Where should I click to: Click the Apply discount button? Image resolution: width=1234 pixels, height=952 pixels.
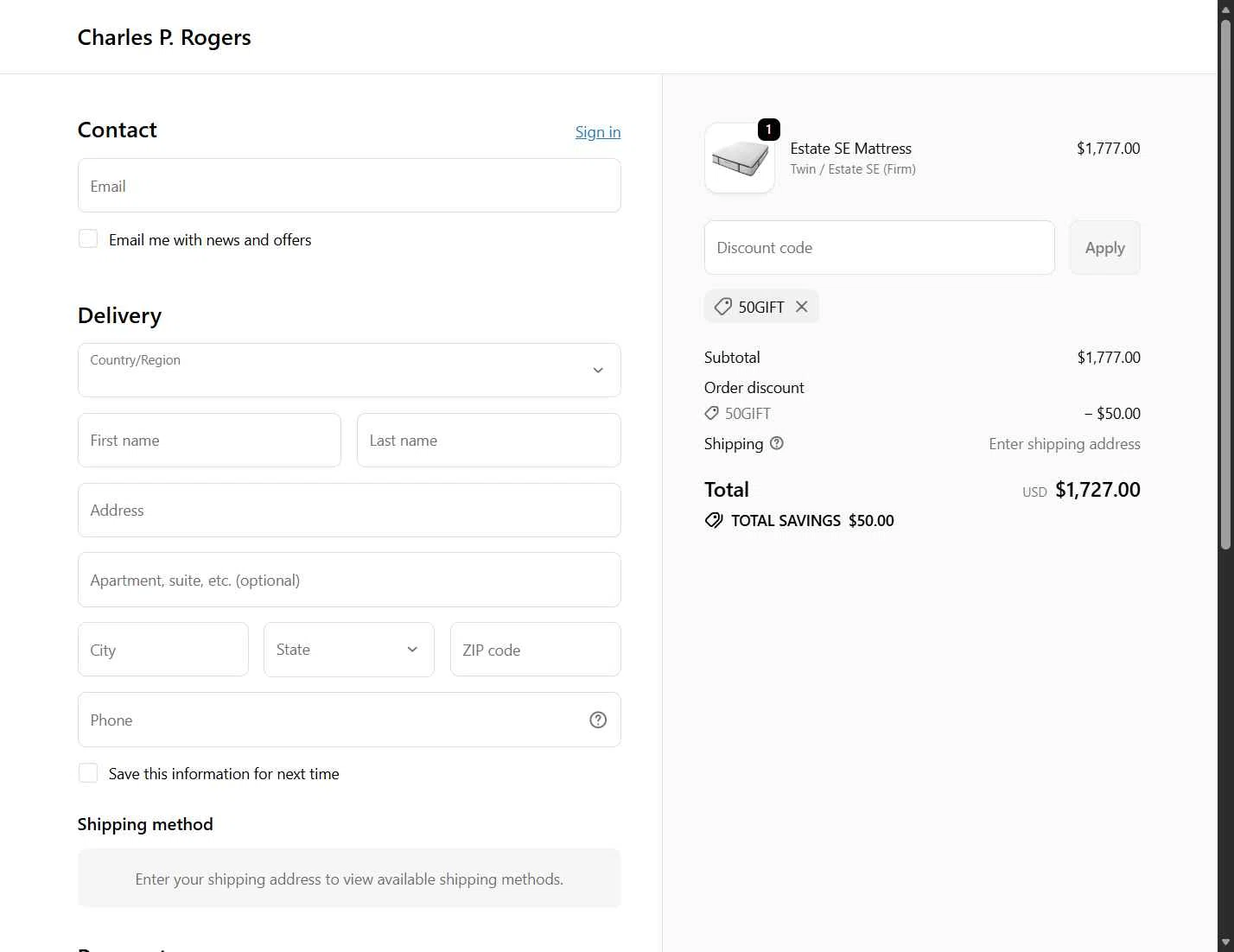coord(1104,248)
